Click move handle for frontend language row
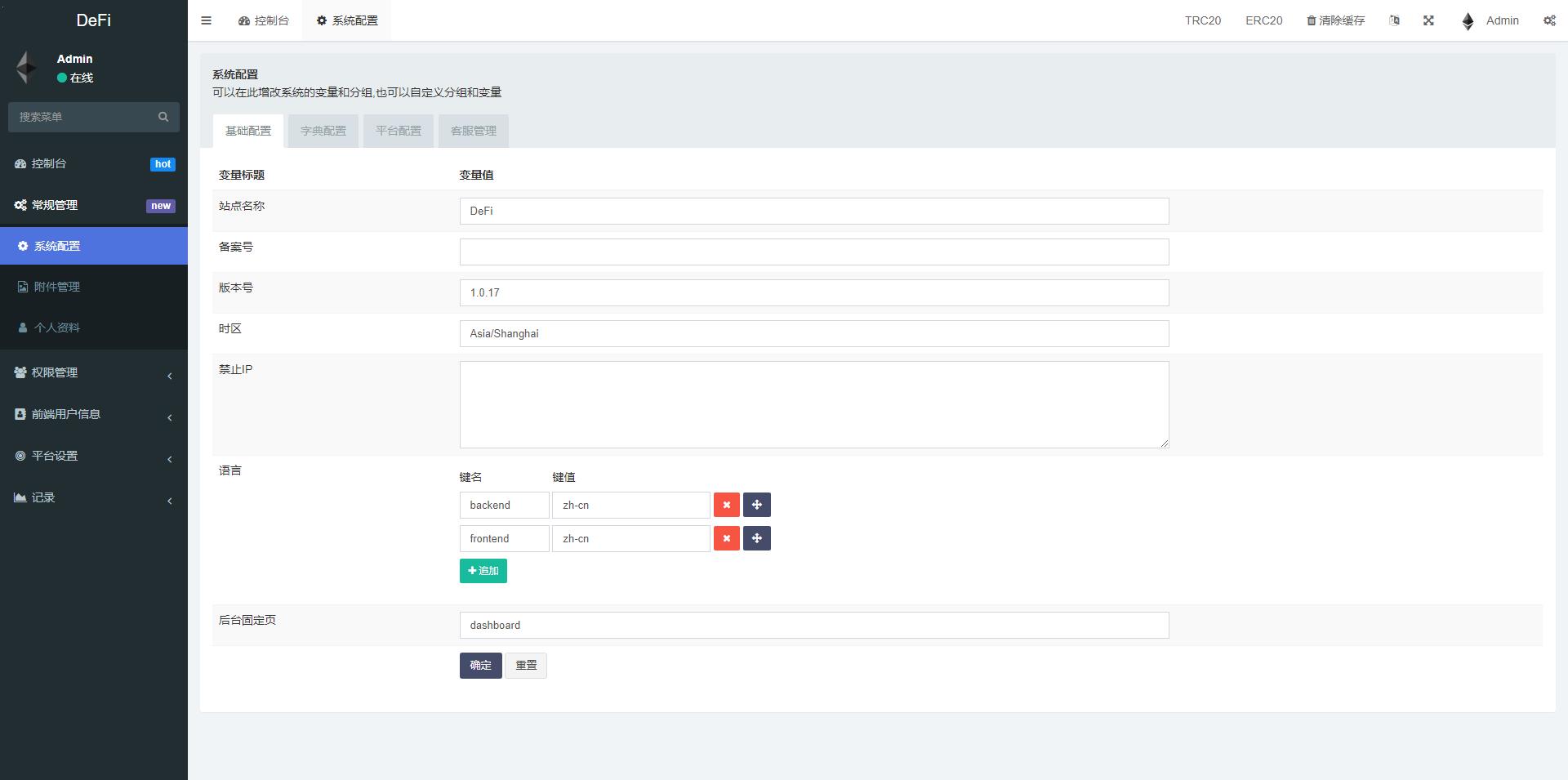 [x=756, y=538]
